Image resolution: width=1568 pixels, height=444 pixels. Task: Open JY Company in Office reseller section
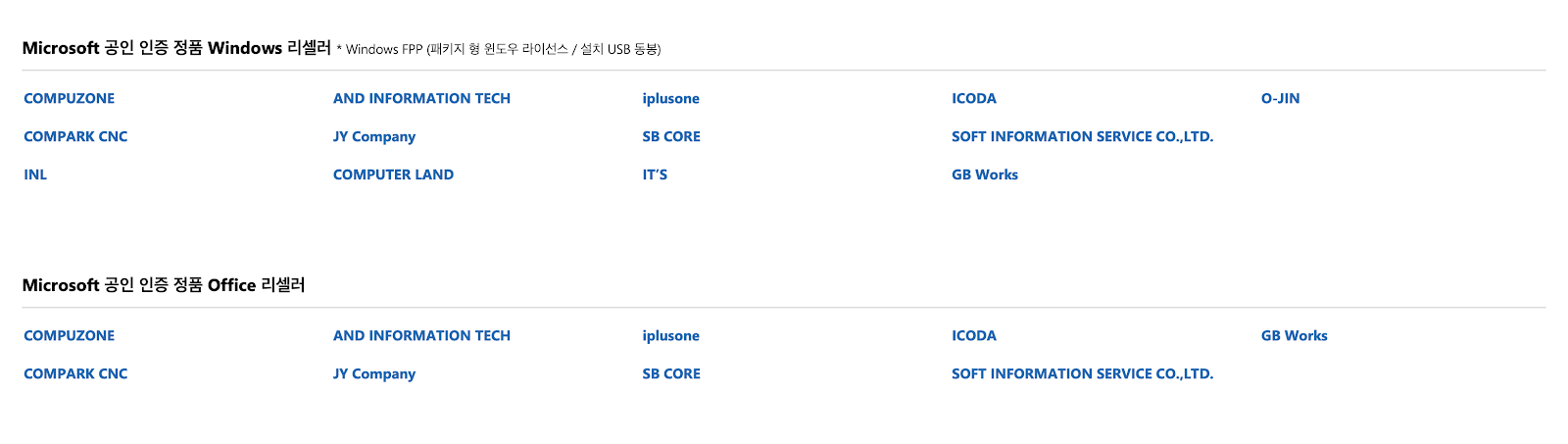[x=374, y=373]
